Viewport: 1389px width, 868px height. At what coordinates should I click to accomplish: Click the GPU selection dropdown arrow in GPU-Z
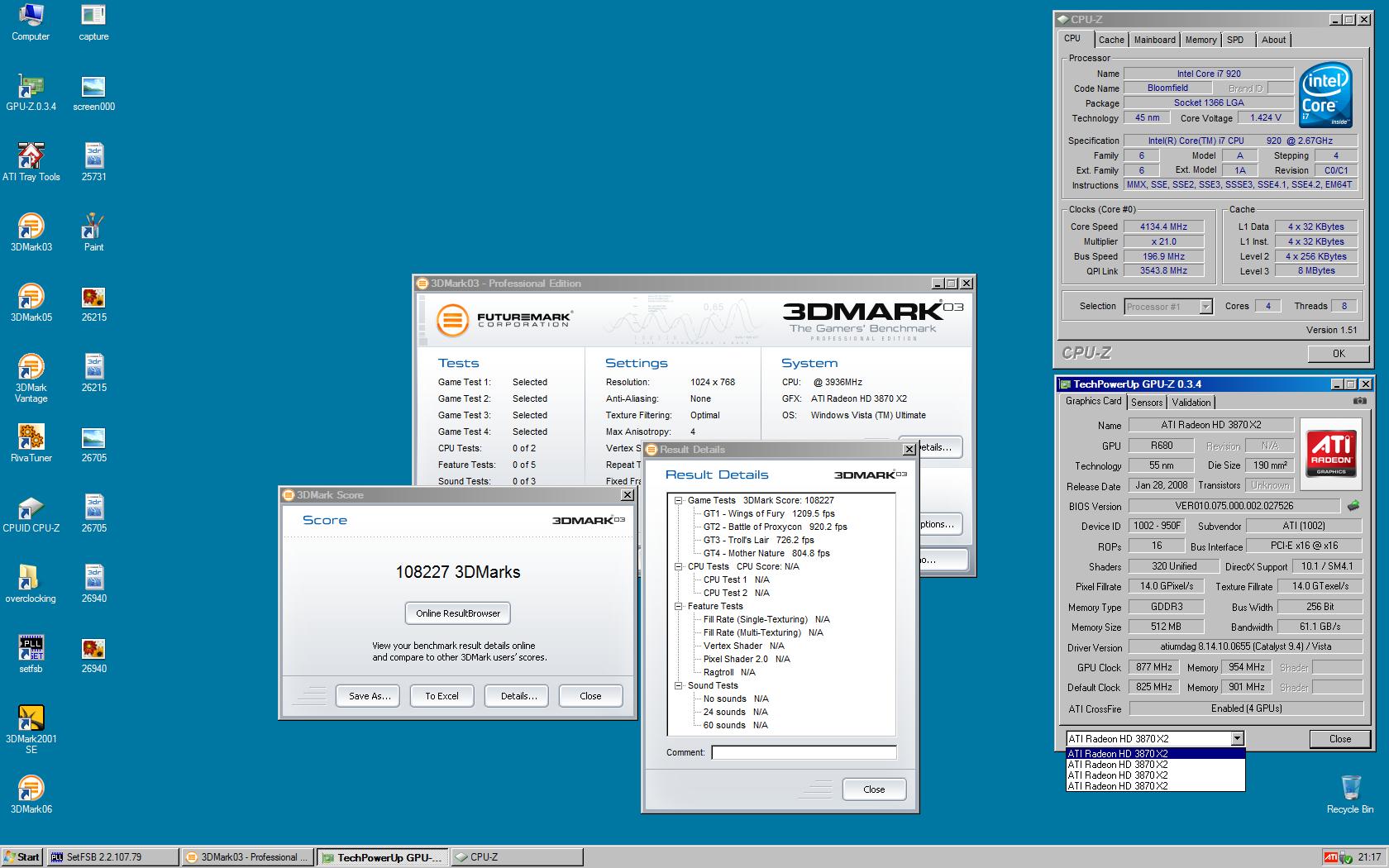click(1237, 739)
